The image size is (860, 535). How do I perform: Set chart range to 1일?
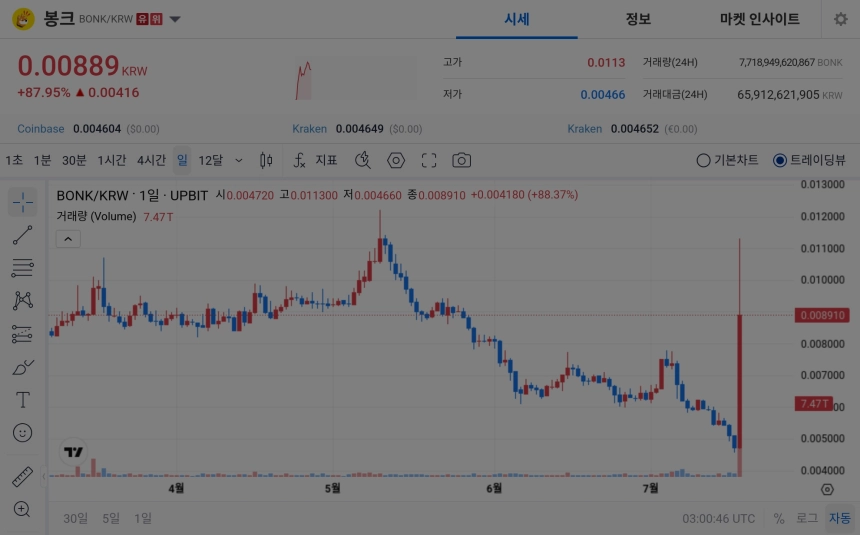(143, 518)
